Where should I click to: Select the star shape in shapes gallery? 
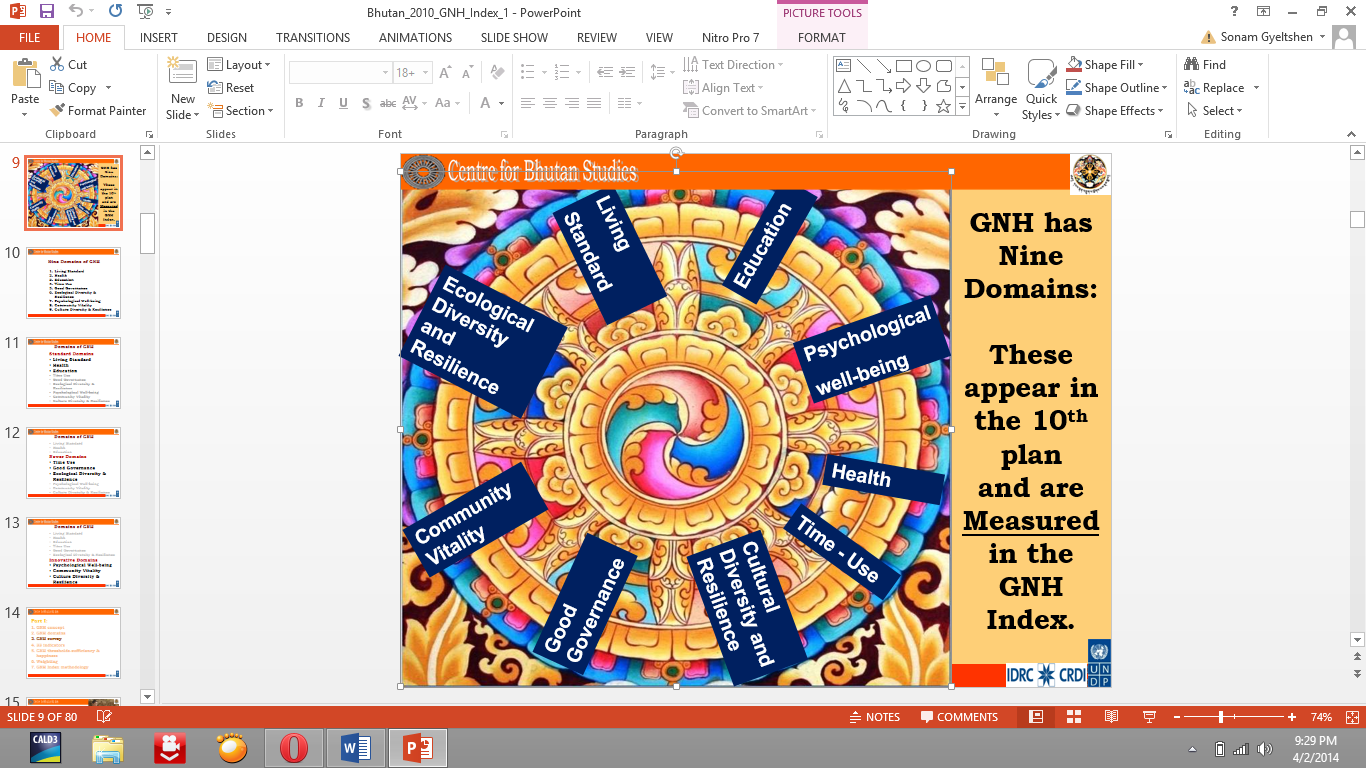tap(943, 105)
